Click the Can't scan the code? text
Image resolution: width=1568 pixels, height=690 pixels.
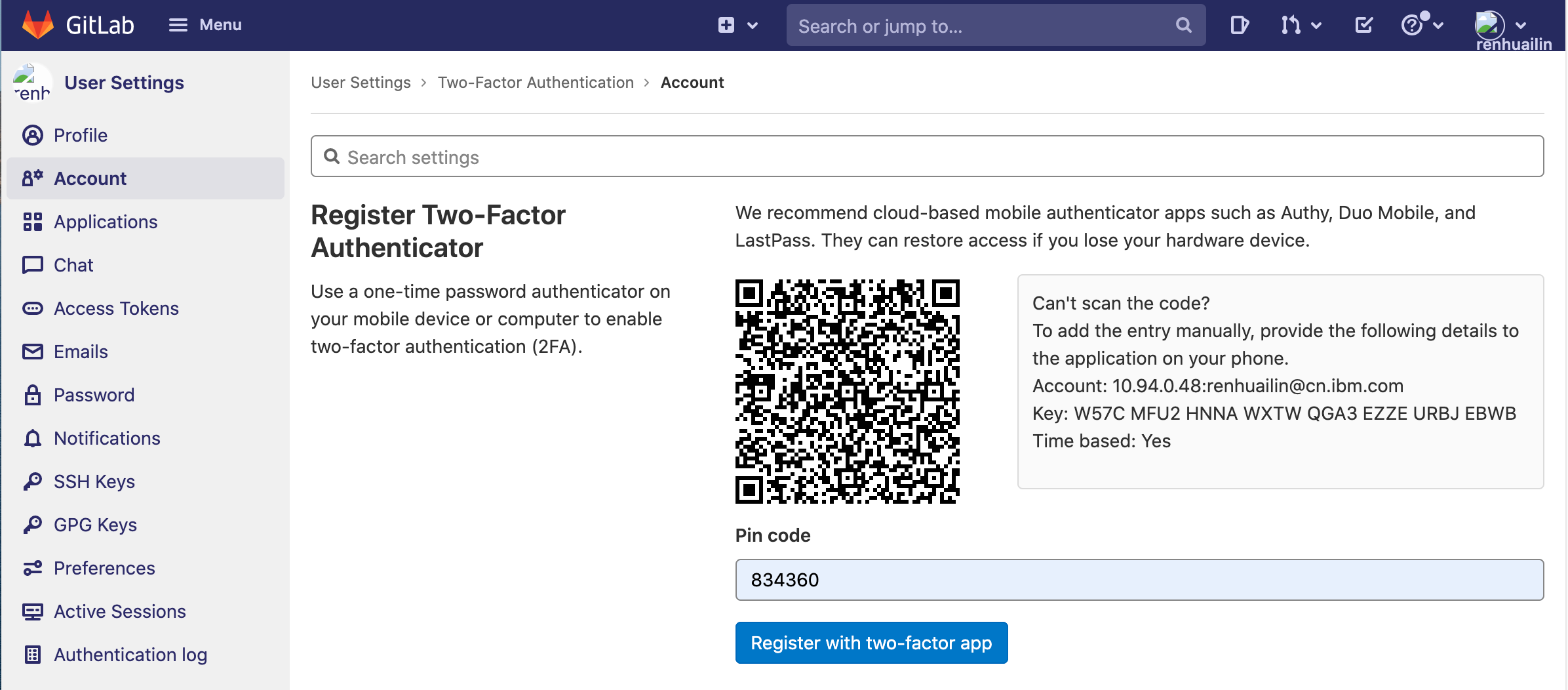(1121, 303)
